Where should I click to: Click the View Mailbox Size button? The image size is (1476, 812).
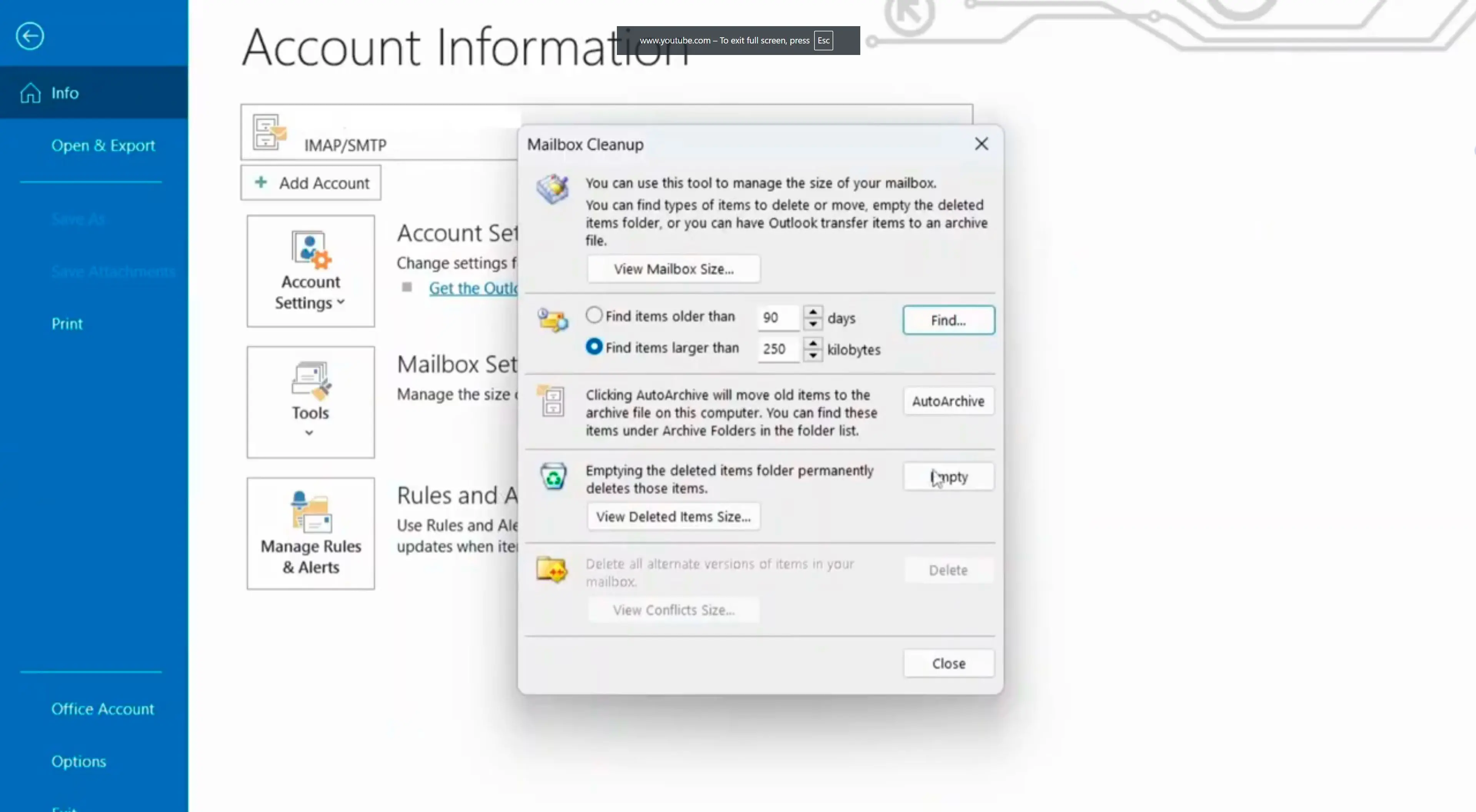(x=674, y=269)
